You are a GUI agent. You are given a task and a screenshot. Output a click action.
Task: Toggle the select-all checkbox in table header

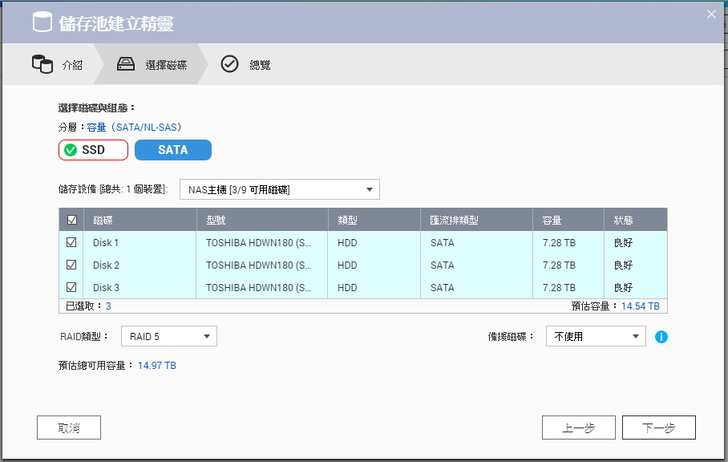pyautogui.click(x=71, y=220)
